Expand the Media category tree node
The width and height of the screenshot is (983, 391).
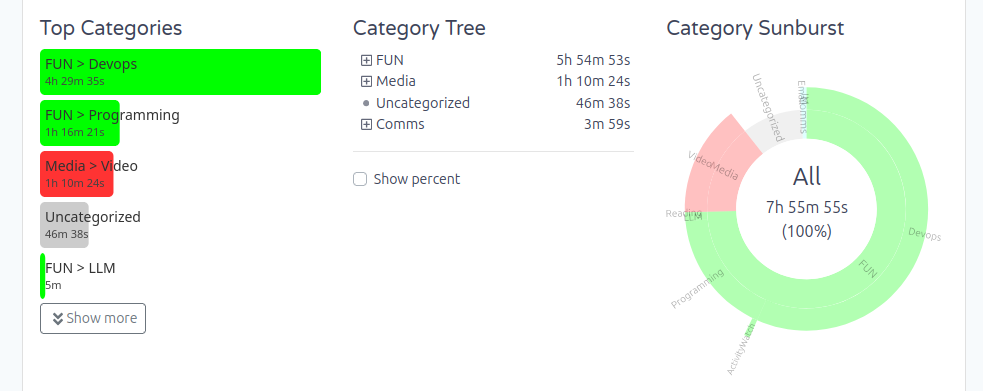367,81
